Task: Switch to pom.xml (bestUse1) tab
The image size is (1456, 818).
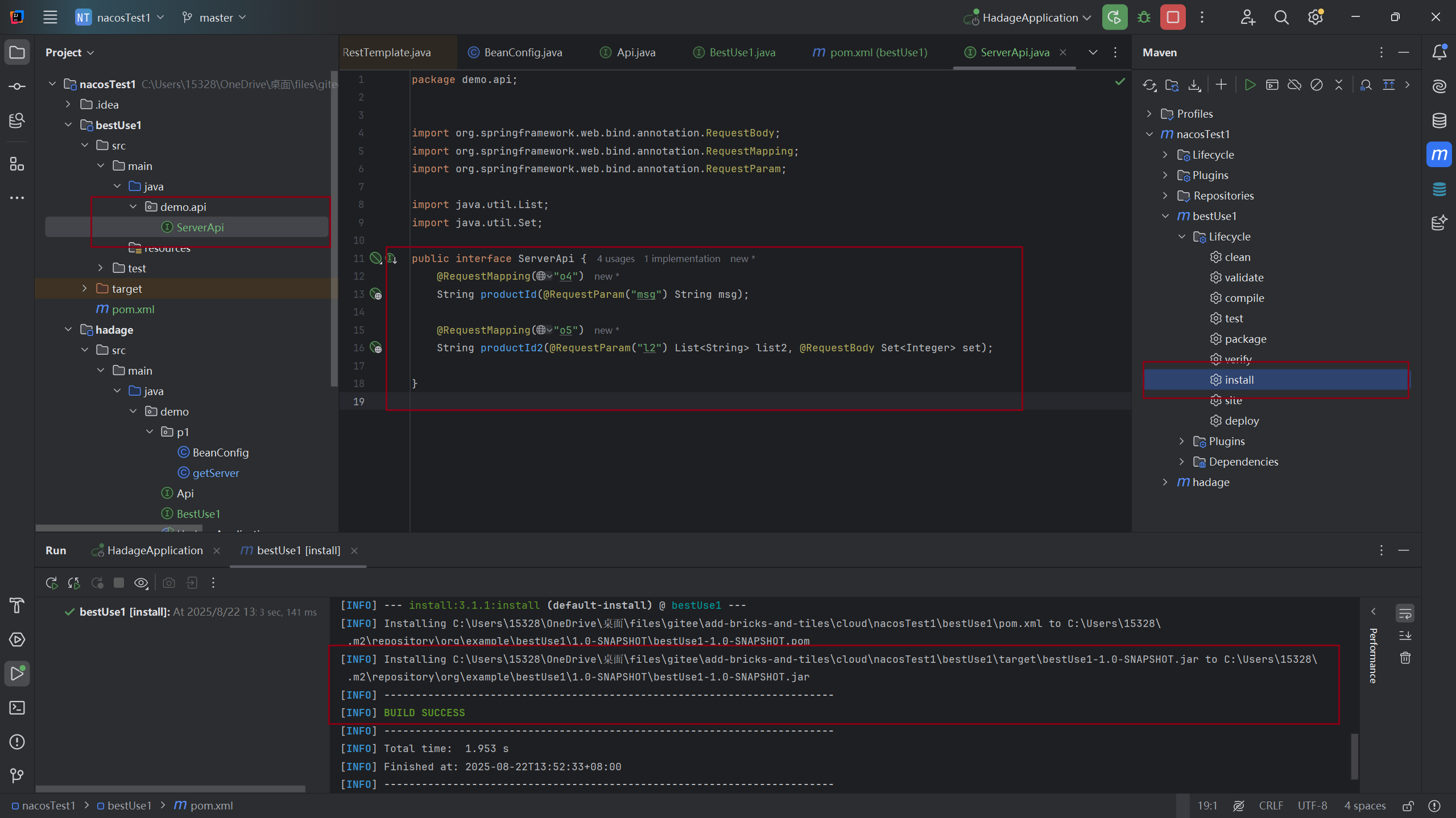Action: coord(870,52)
